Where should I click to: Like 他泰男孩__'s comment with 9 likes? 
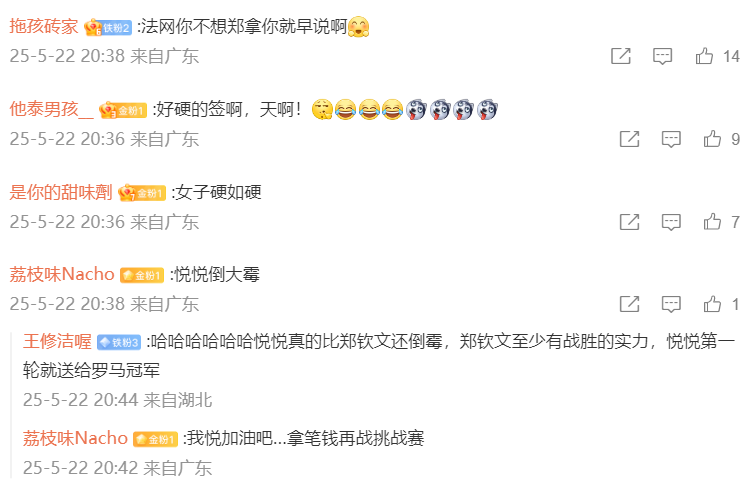point(713,139)
